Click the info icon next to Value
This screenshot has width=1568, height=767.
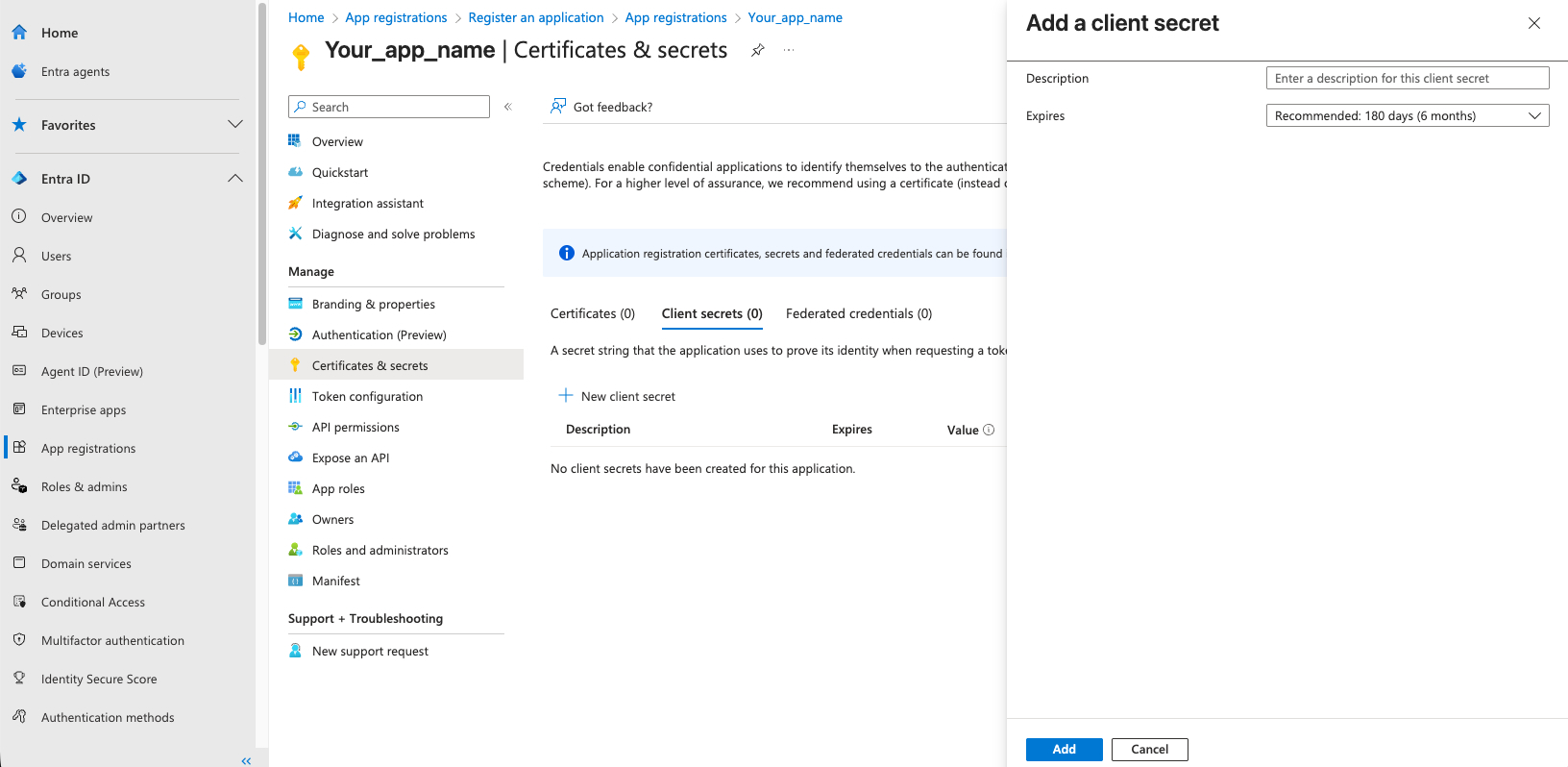coord(989,430)
